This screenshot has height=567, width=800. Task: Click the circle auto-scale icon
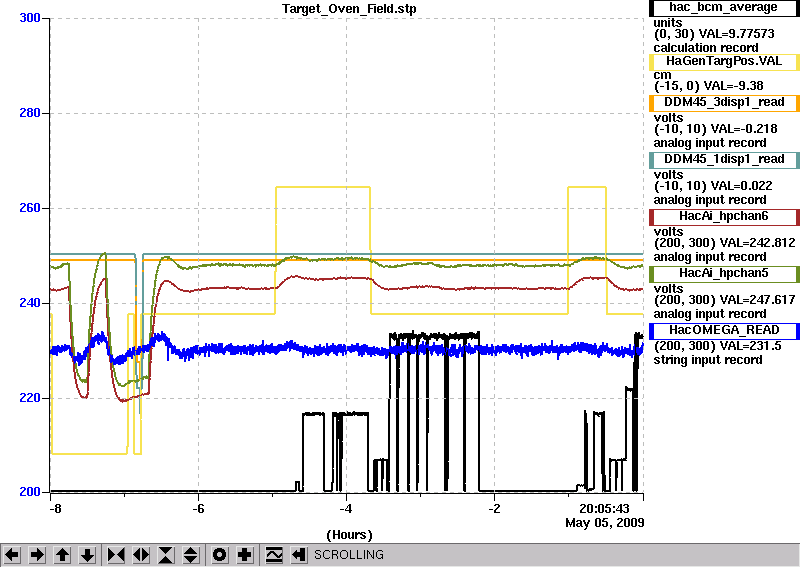point(220,555)
